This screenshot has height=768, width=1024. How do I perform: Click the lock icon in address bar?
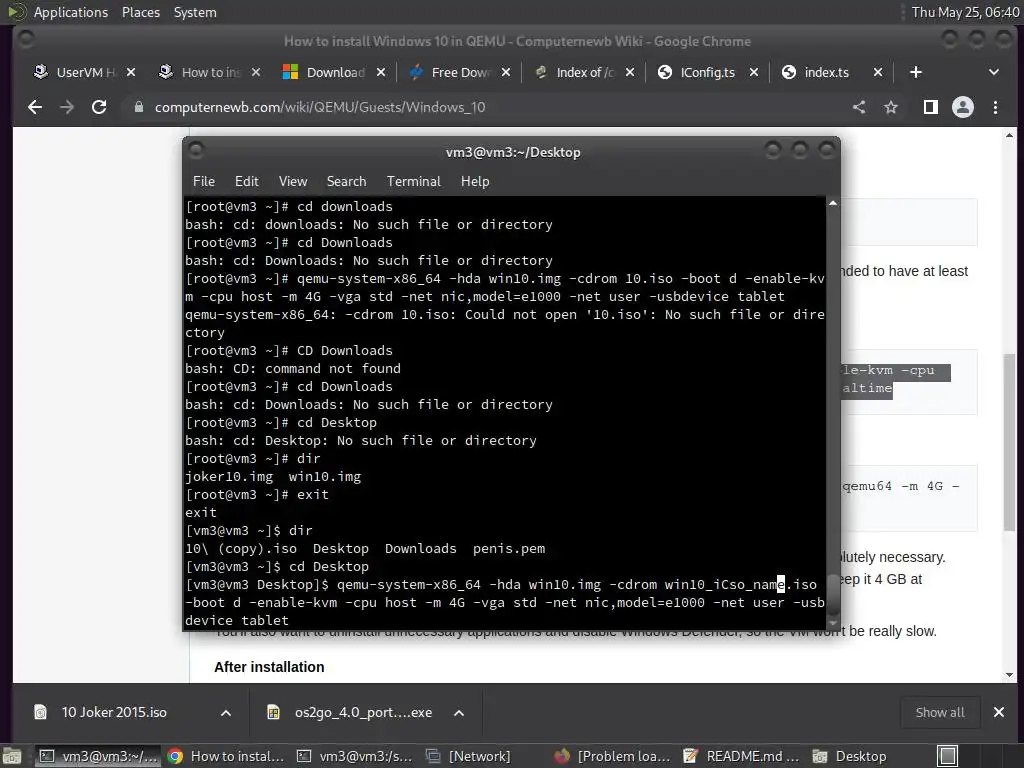click(x=138, y=107)
